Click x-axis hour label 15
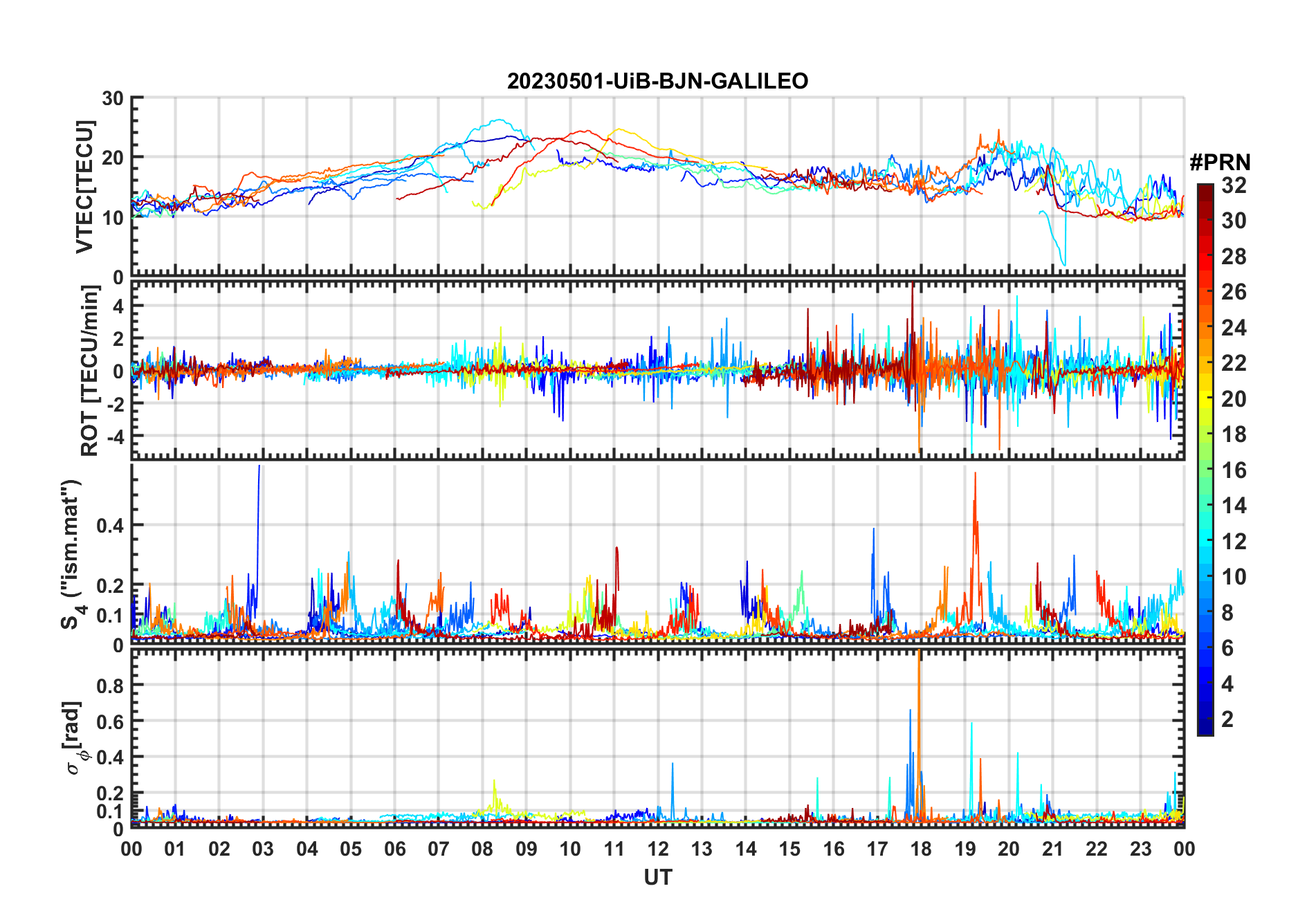The image size is (1316, 920). point(789,849)
